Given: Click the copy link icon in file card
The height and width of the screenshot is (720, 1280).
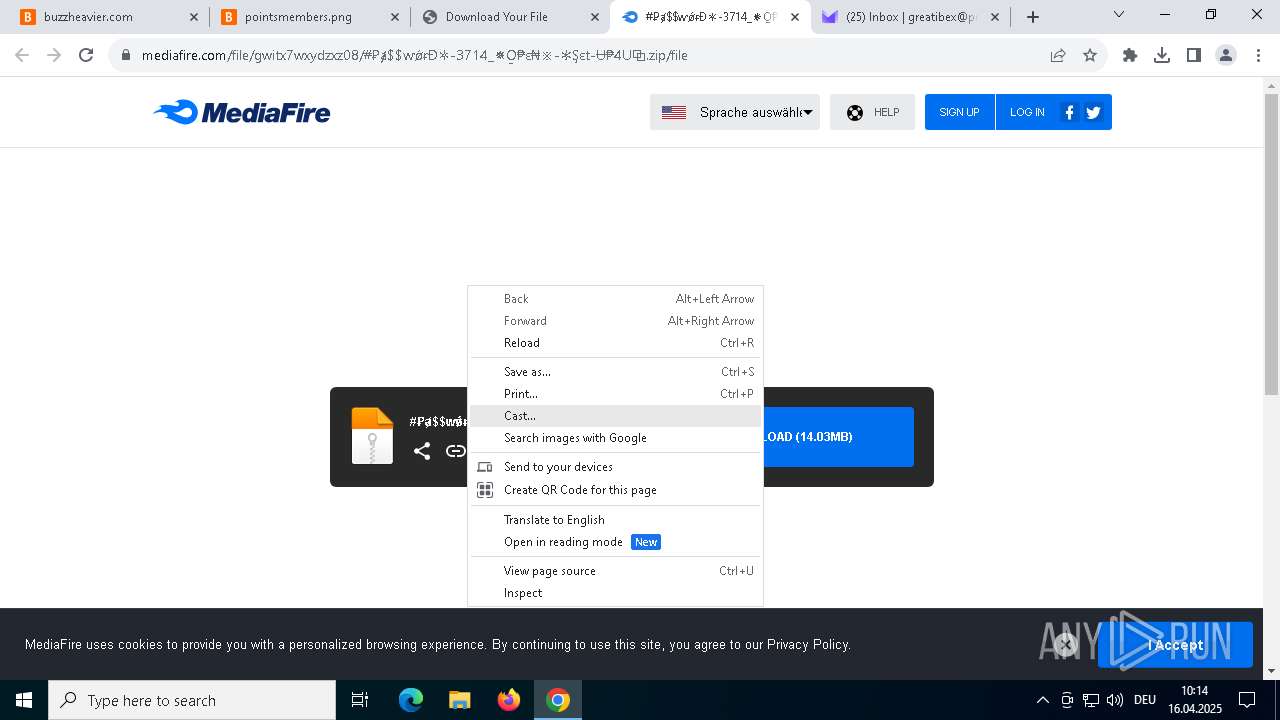Looking at the screenshot, I should tap(455, 451).
